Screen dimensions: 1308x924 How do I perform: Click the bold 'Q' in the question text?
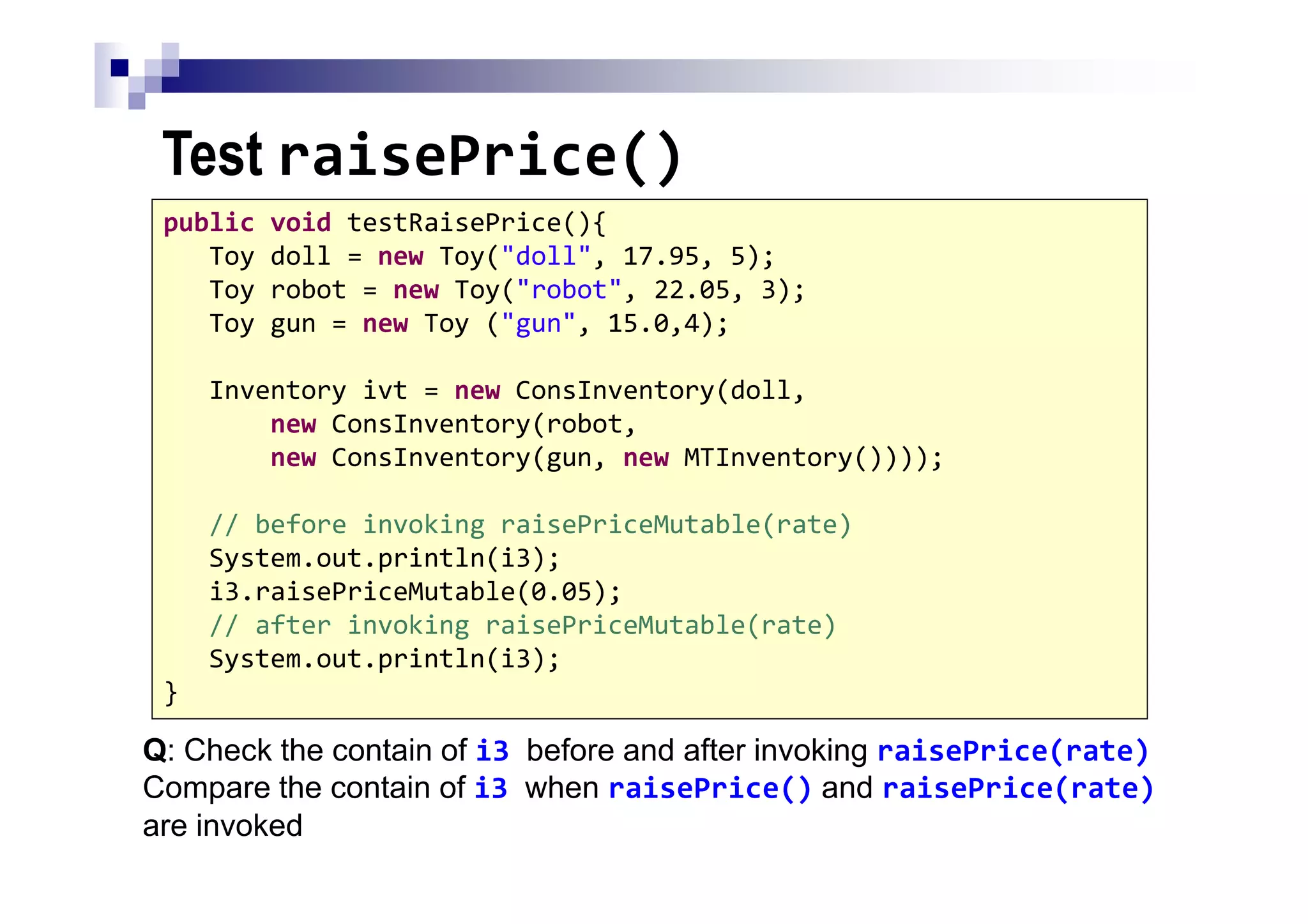point(155,750)
